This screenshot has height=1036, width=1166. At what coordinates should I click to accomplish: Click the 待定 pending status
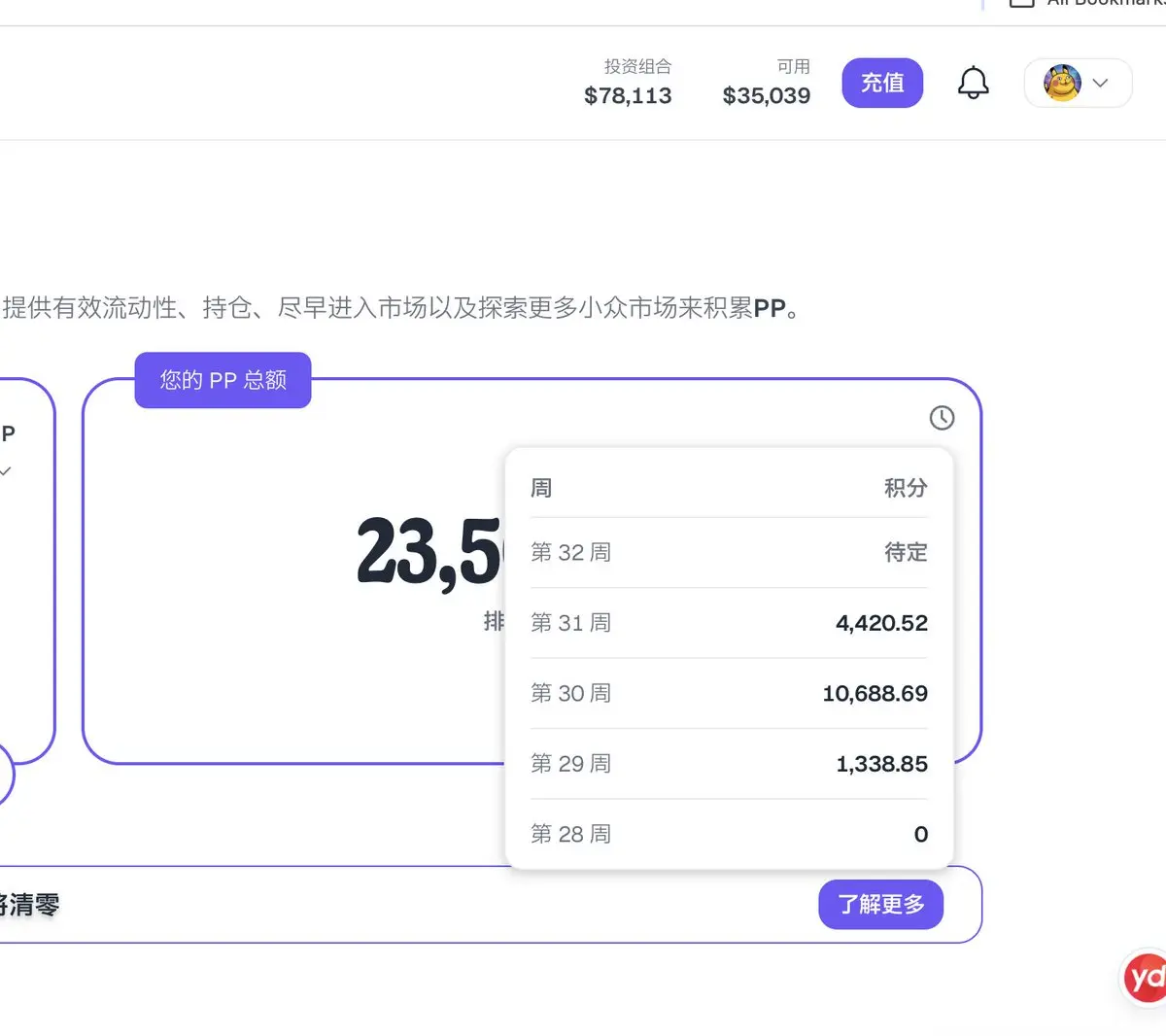[906, 552]
